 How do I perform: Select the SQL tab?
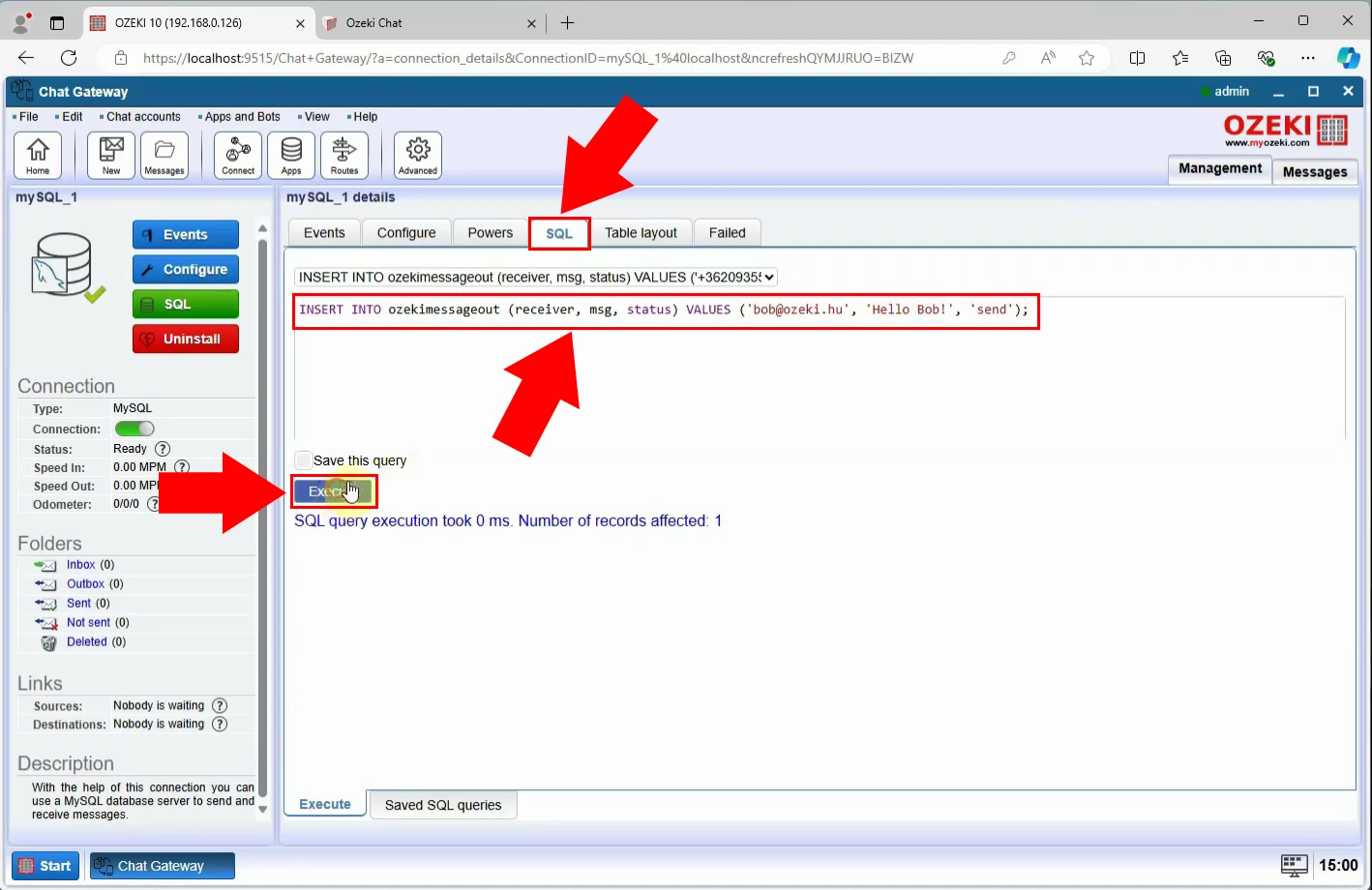pos(559,233)
